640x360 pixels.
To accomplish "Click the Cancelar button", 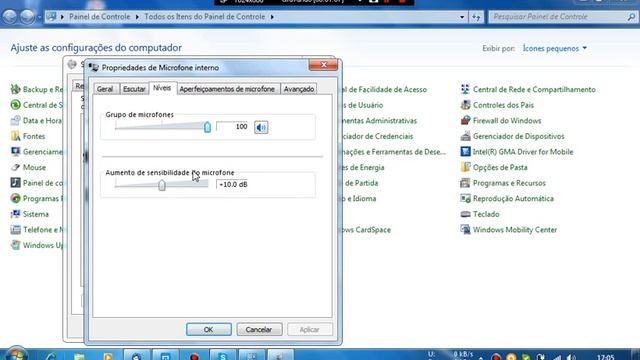I will pyautogui.click(x=259, y=329).
